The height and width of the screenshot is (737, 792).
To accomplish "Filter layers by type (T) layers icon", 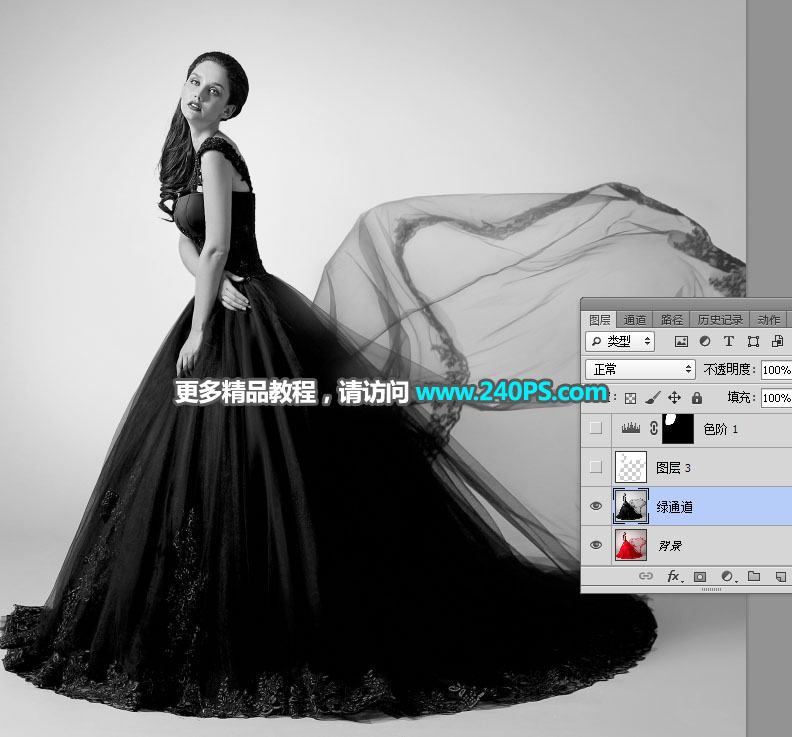I will 728,342.
